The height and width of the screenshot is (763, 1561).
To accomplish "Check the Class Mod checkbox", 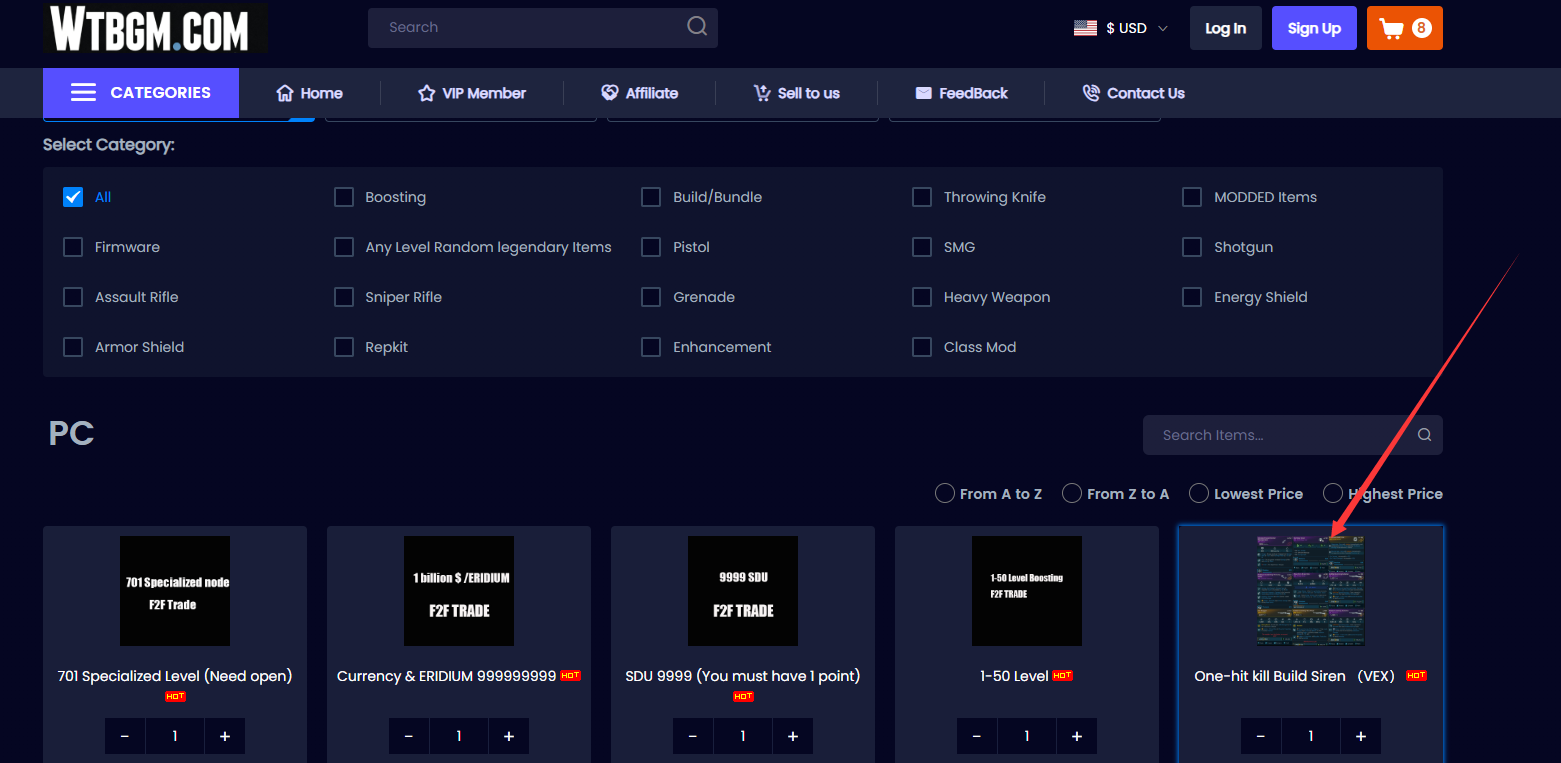I will tap(922, 347).
